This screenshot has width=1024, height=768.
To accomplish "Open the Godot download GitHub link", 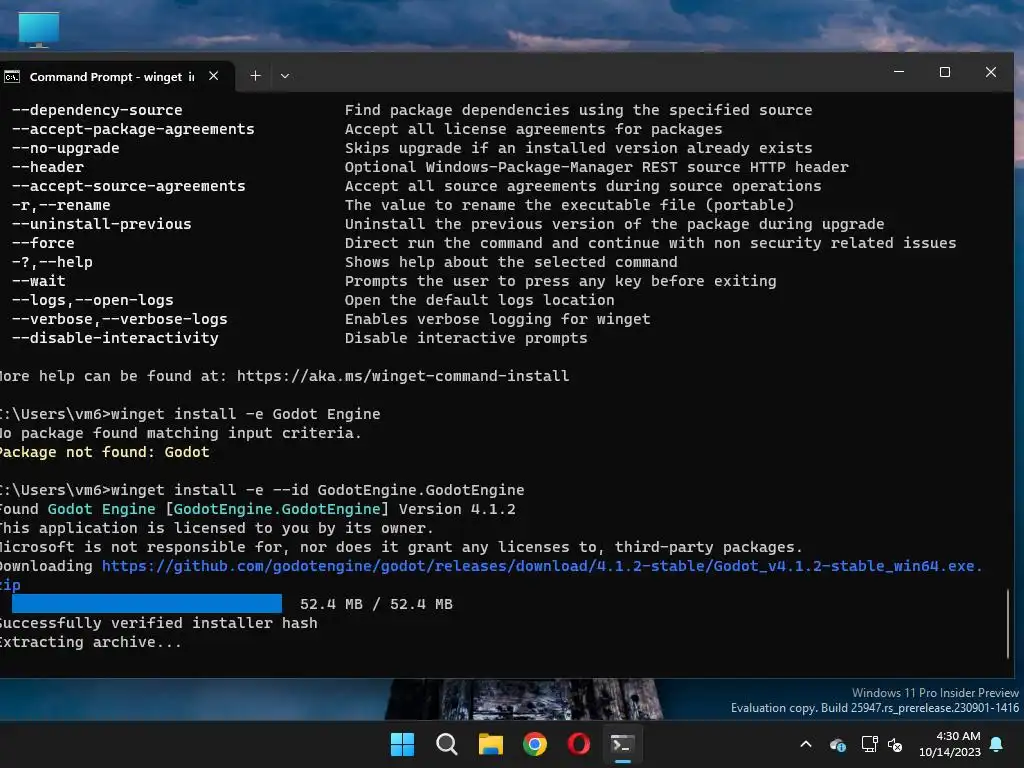I will pos(541,566).
